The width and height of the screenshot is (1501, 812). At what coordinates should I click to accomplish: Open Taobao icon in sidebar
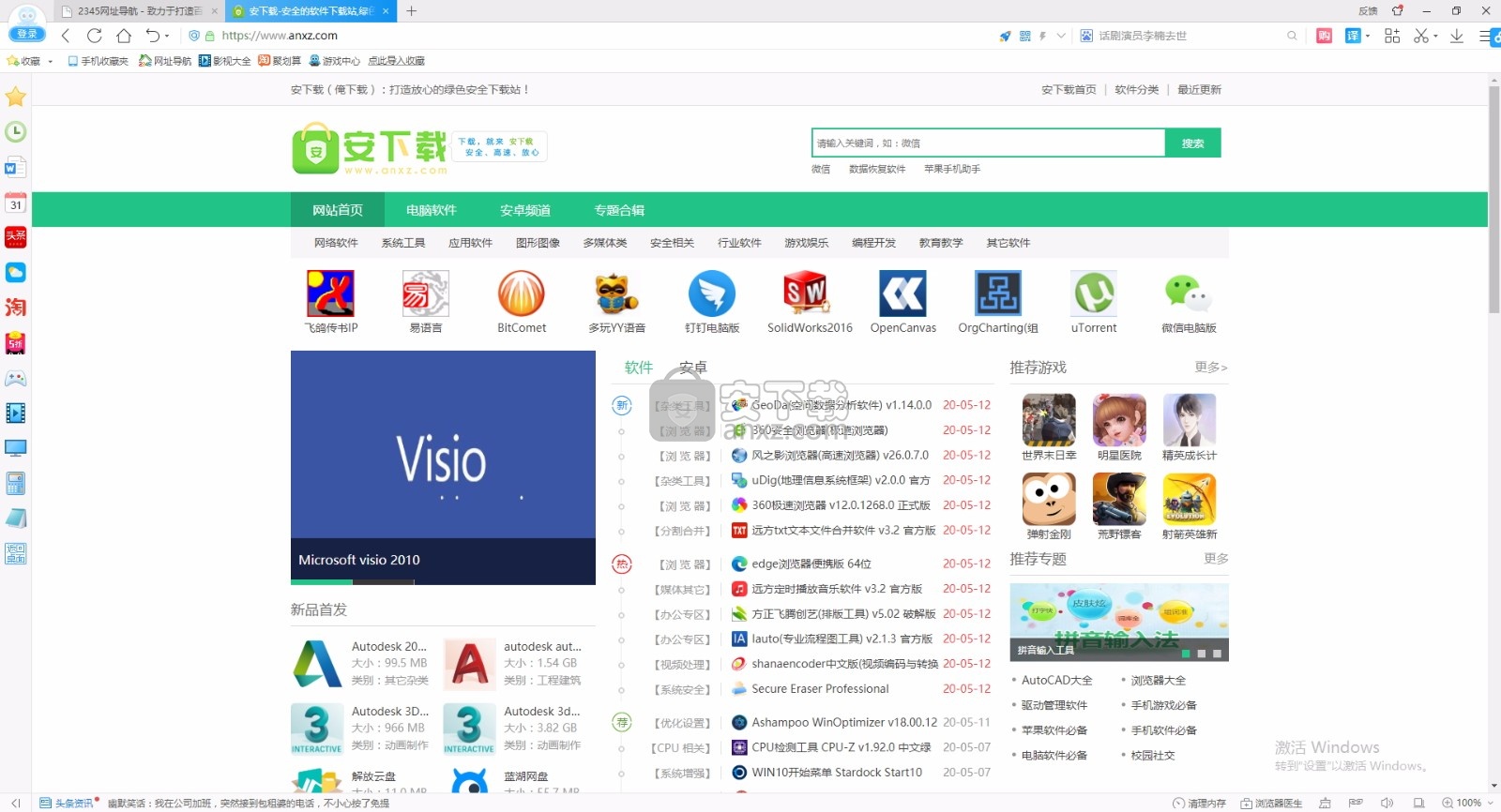pyautogui.click(x=15, y=308)
